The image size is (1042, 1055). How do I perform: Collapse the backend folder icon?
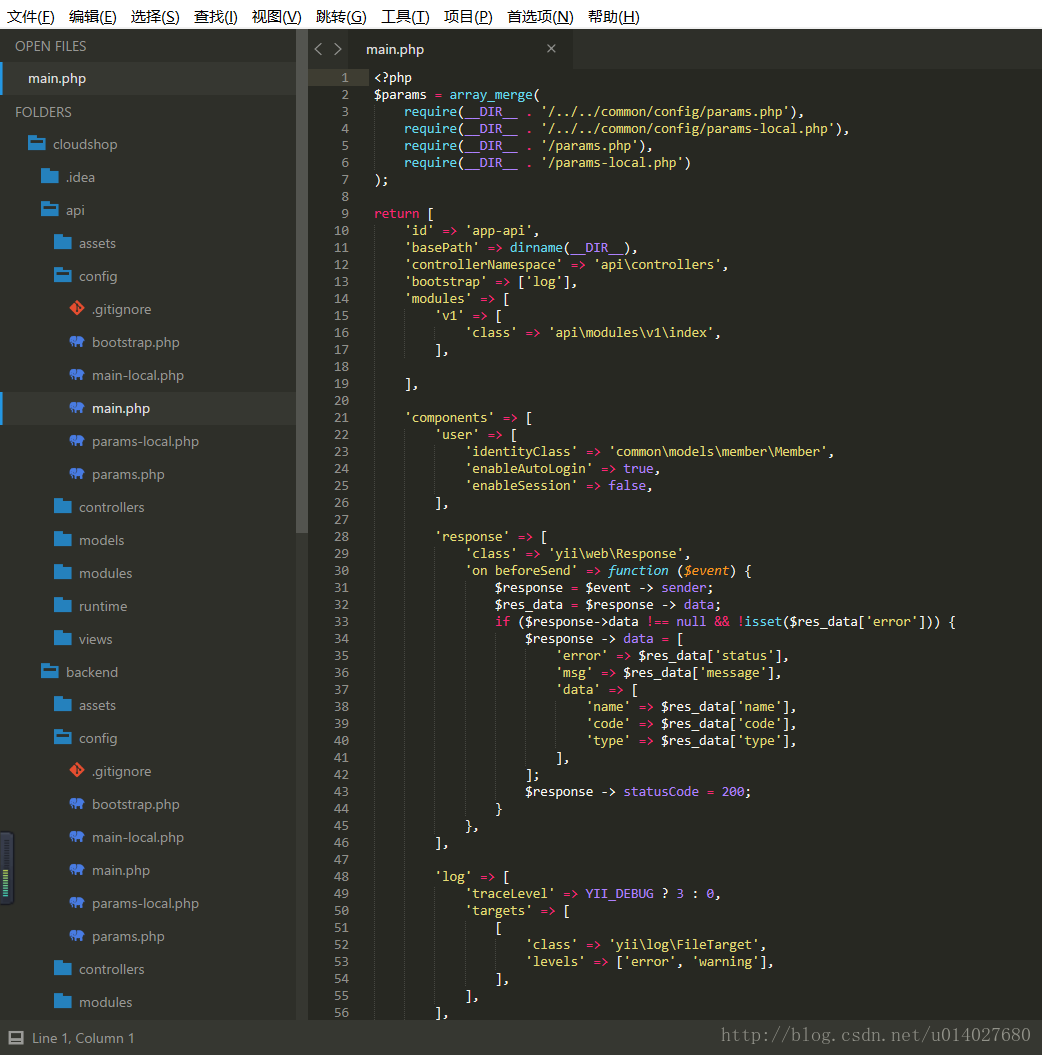pos(50,671)
